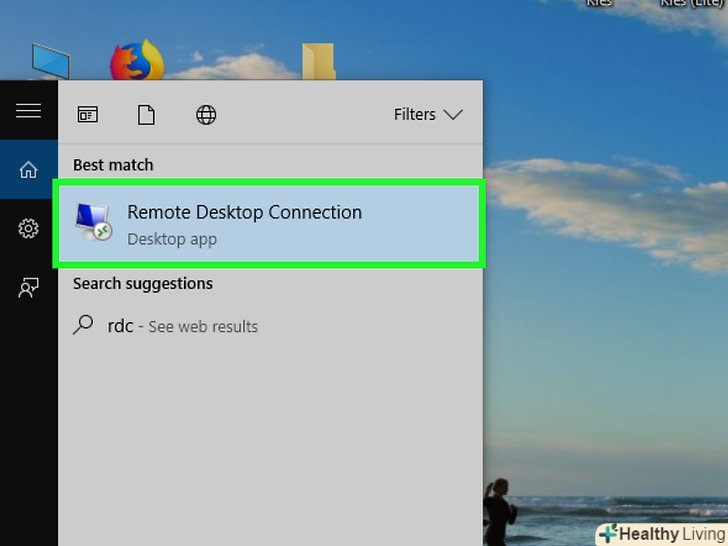The width and height of the screenshot is (728, 546).
Task: Click the Feedback person icon in the sidebar
Action: [28, 287]
